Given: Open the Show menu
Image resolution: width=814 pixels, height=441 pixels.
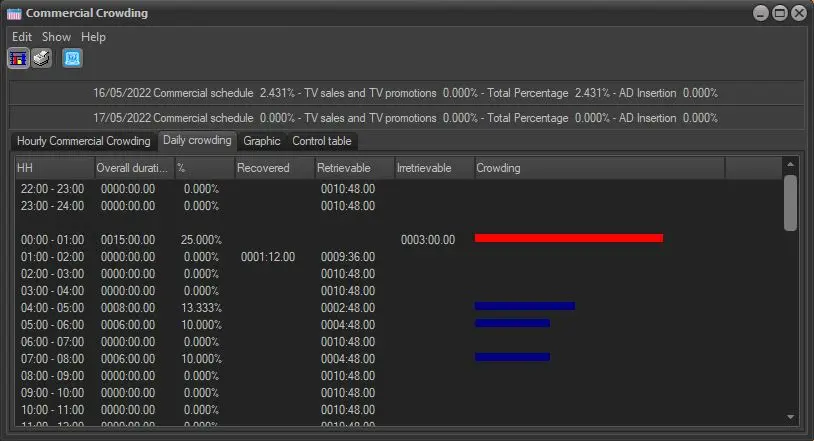Looking at the screenshot, I should 56,37.
